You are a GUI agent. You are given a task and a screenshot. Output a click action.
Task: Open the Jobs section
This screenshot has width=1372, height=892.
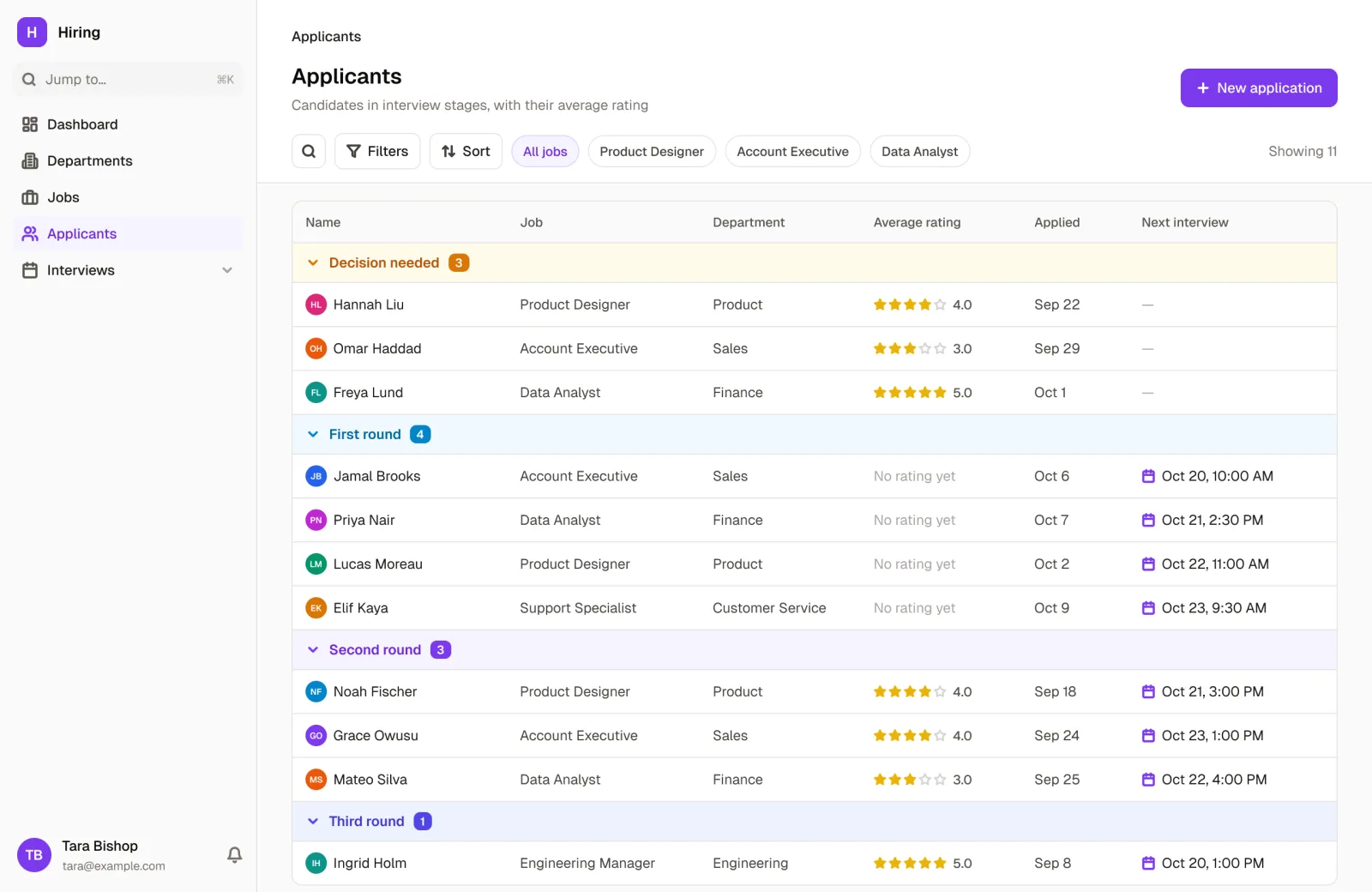pyautogui.click(x=129, y=197)
